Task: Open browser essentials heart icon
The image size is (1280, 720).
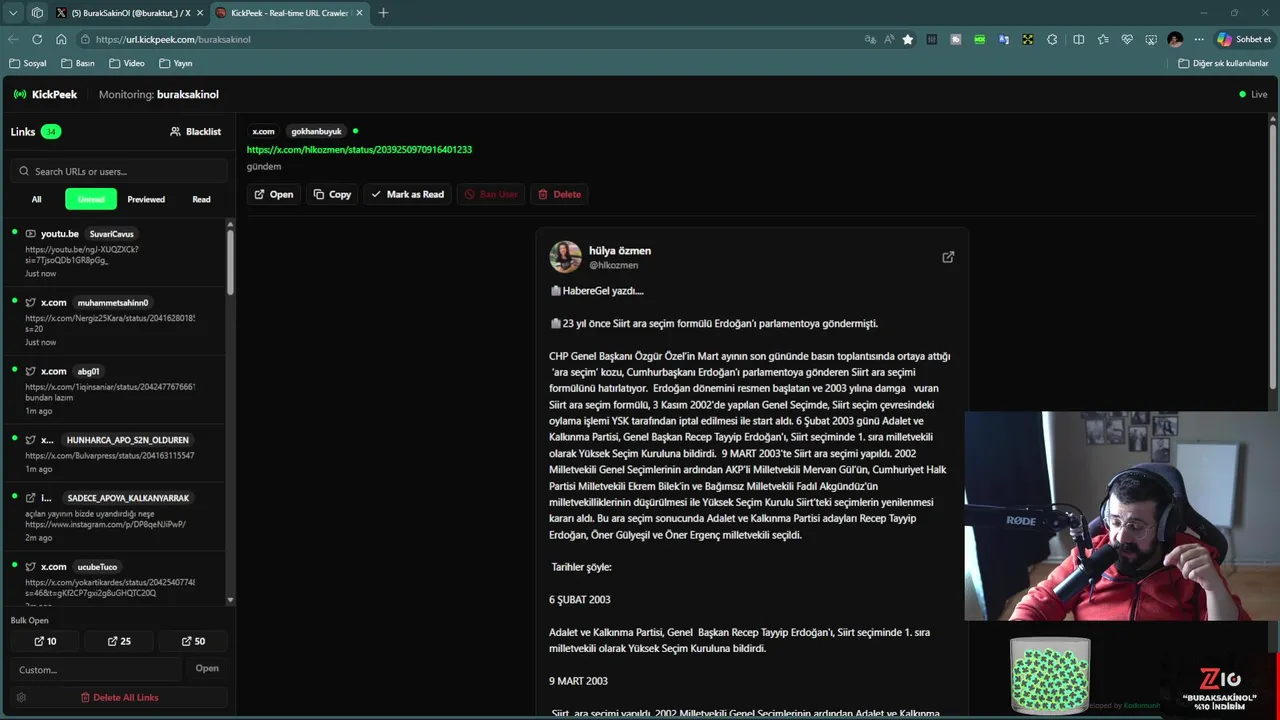Action: pyautogui.click(x=1127, y=39)
